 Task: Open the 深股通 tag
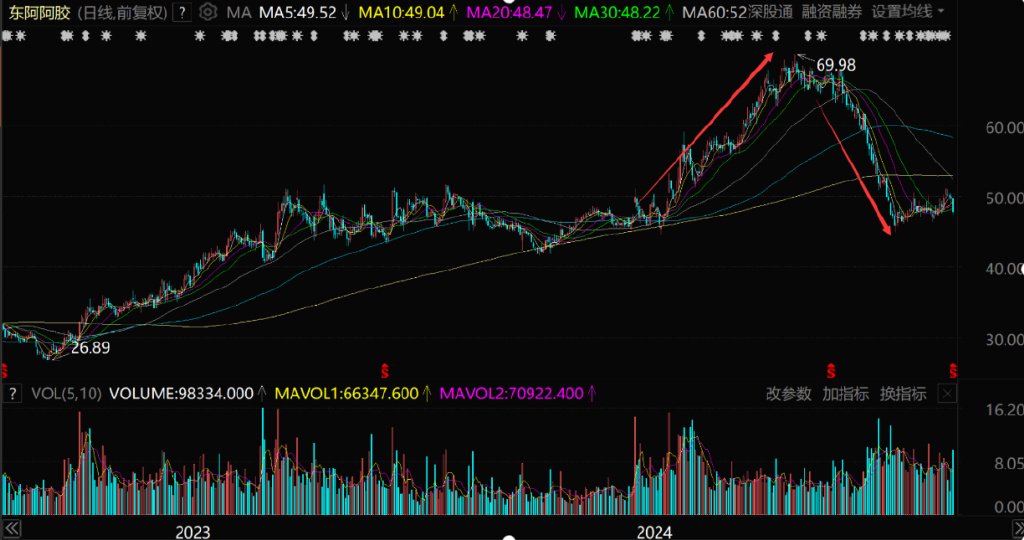pyautogui.click(x=770, y=12)
